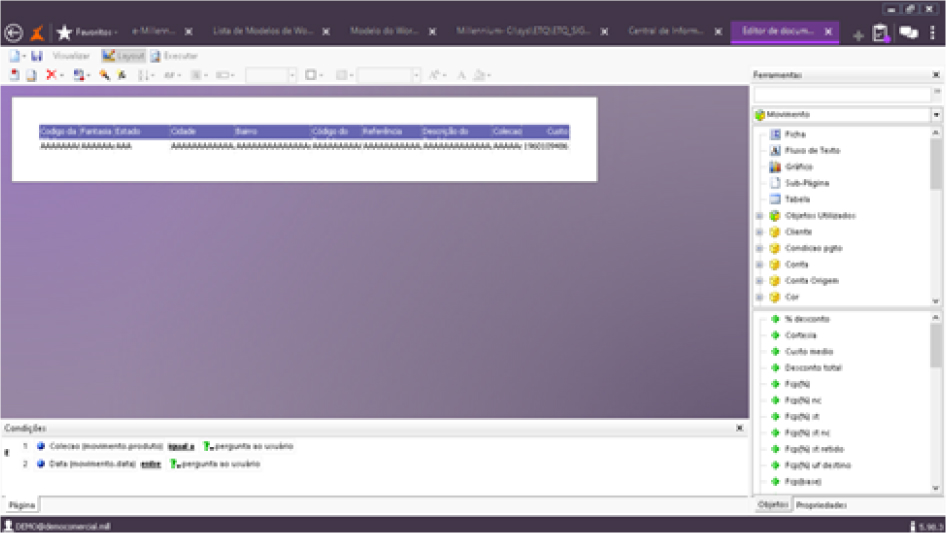Screen dimensions: 946x533
Task: Click the chat bubbles icon
Action: pos(908,32)
